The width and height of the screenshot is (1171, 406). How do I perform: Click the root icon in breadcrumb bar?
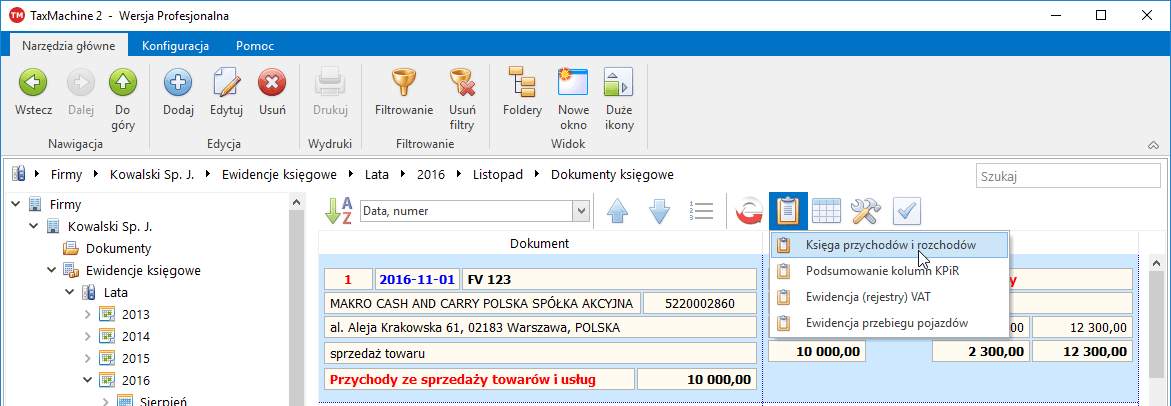pyautogui.click(x=19, y=175)
